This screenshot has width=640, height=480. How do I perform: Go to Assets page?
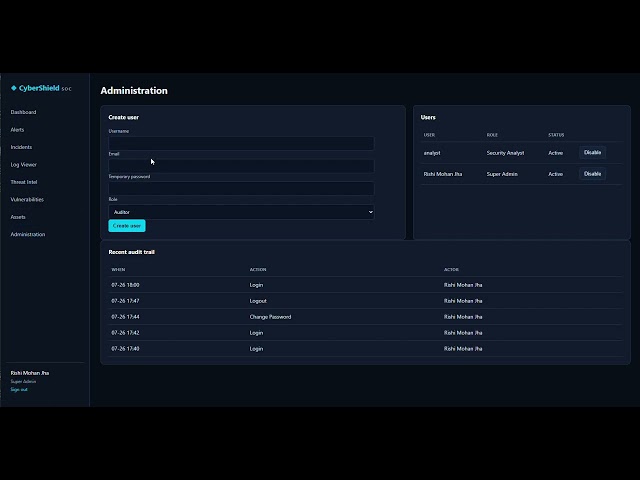click(18, 217)
